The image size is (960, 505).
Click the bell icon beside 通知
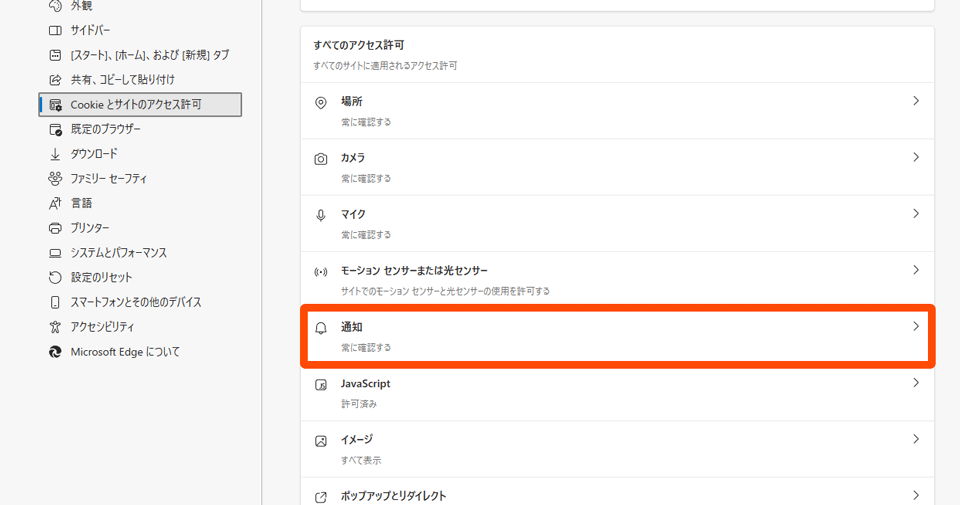coord(321,328)
